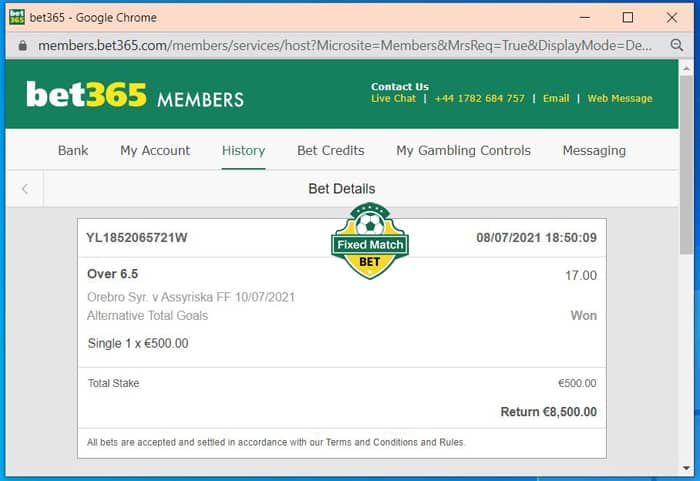The image size is (700, 481).
Task: Click bet reference YL1852065721W
Action: point(137,238)
